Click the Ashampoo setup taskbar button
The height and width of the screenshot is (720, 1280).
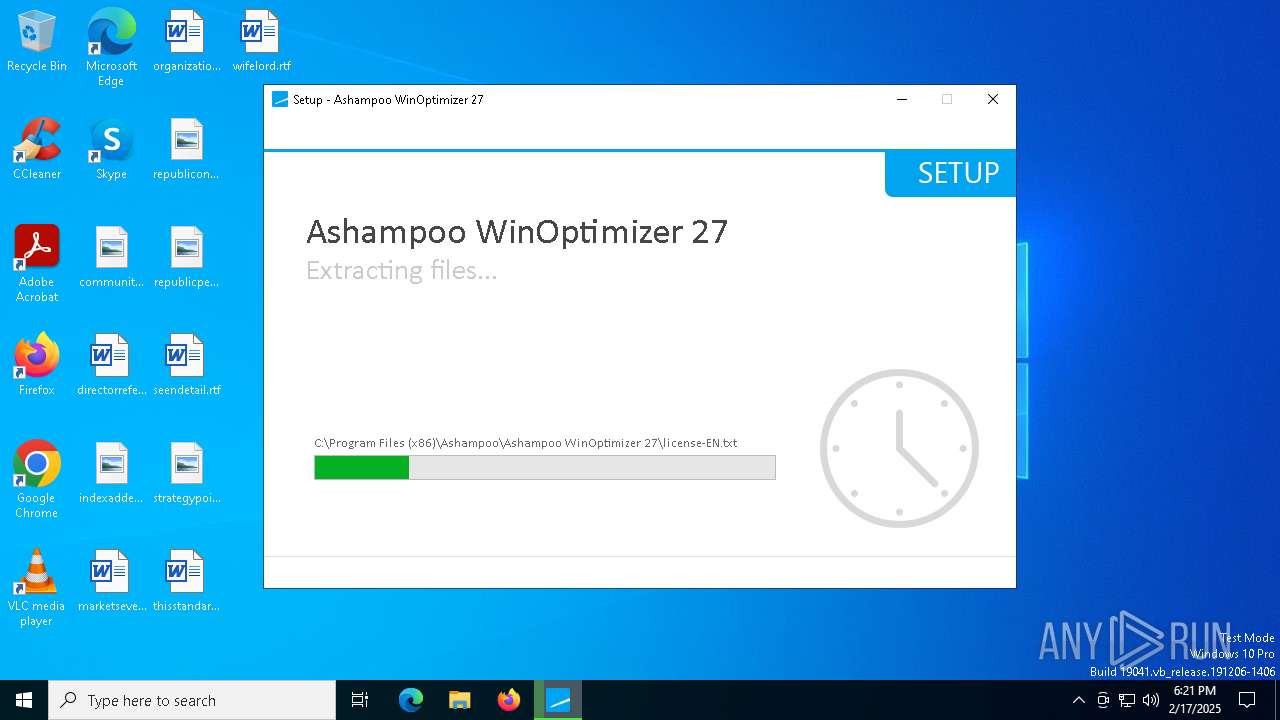(x=558, y=700)
